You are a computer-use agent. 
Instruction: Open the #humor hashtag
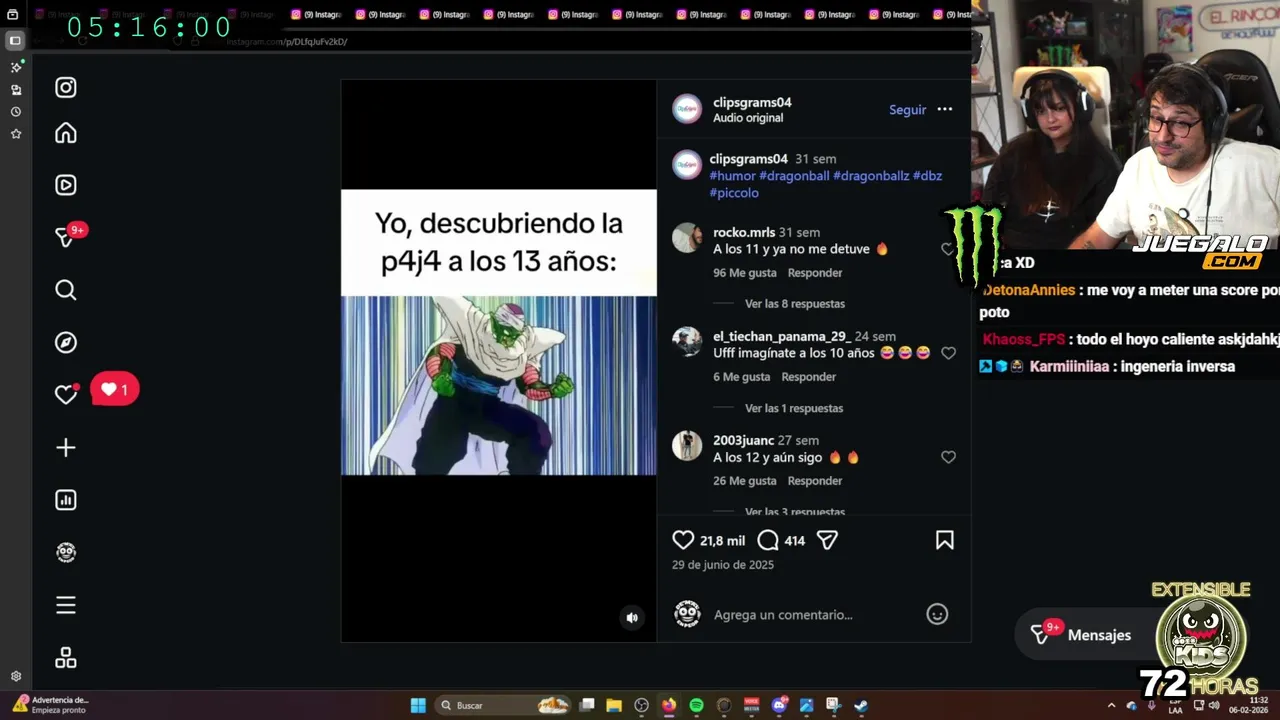[732, 176]
